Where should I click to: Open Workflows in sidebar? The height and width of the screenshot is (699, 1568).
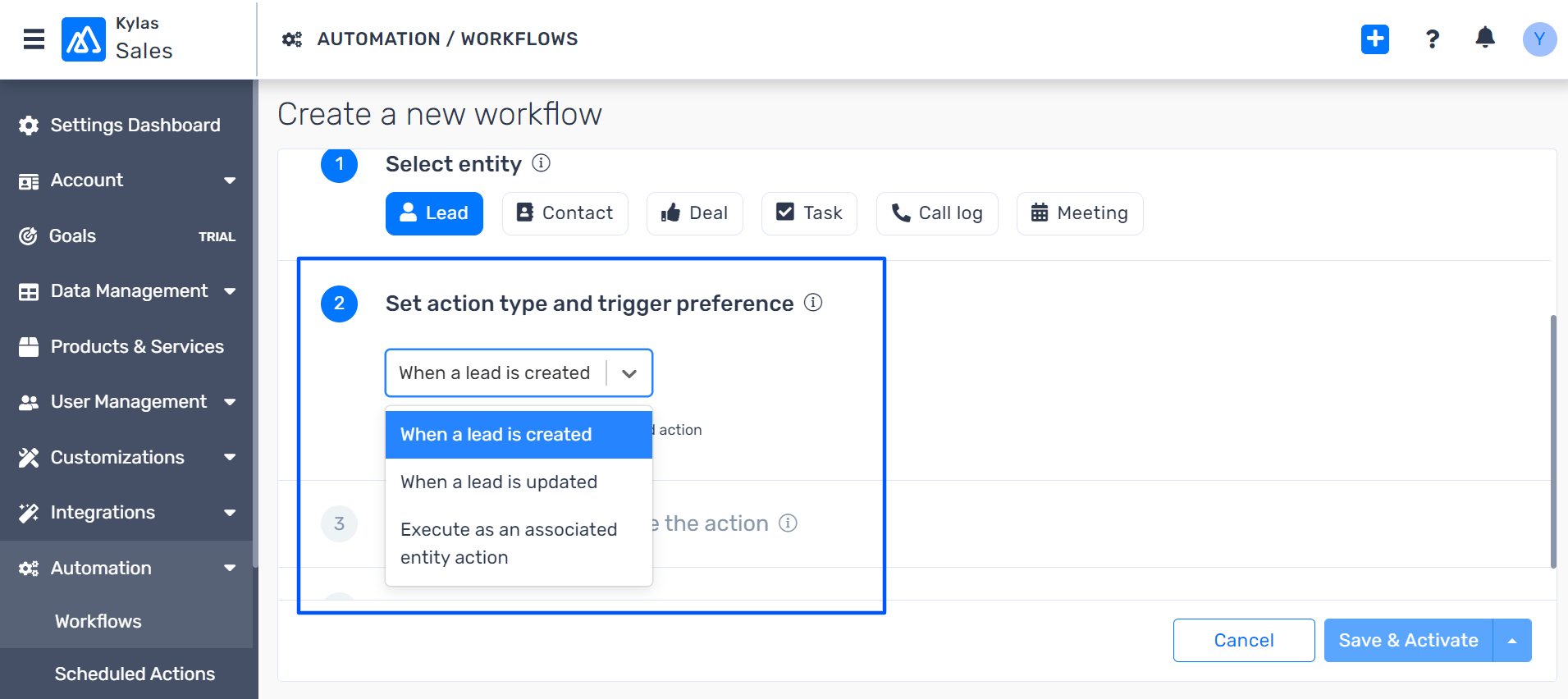tap(98, 621)
